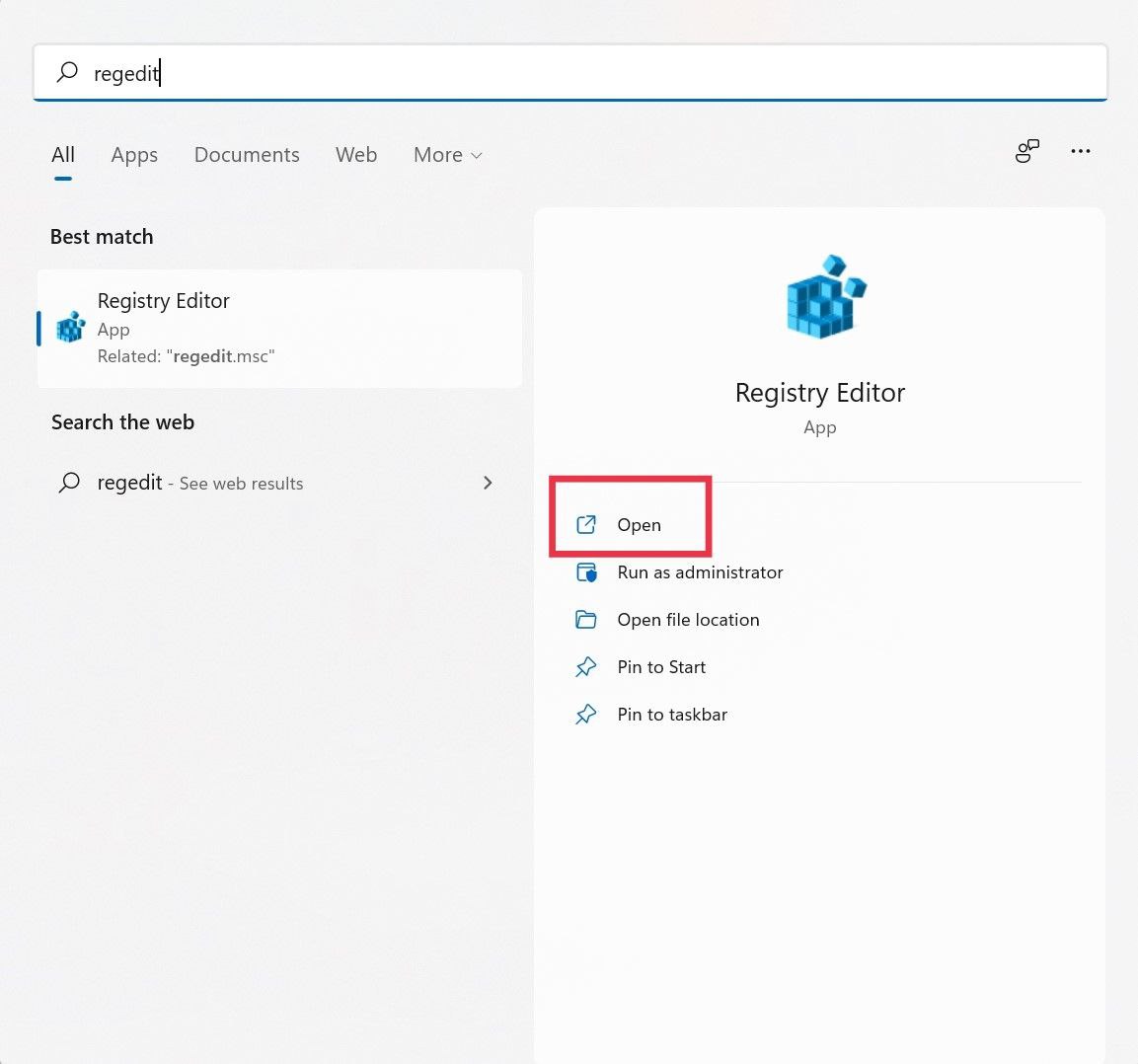This screenshot has height=1064, width=1138.
Task: Click the Registry Editor cube icon in results
Action: tap(71, 327)
